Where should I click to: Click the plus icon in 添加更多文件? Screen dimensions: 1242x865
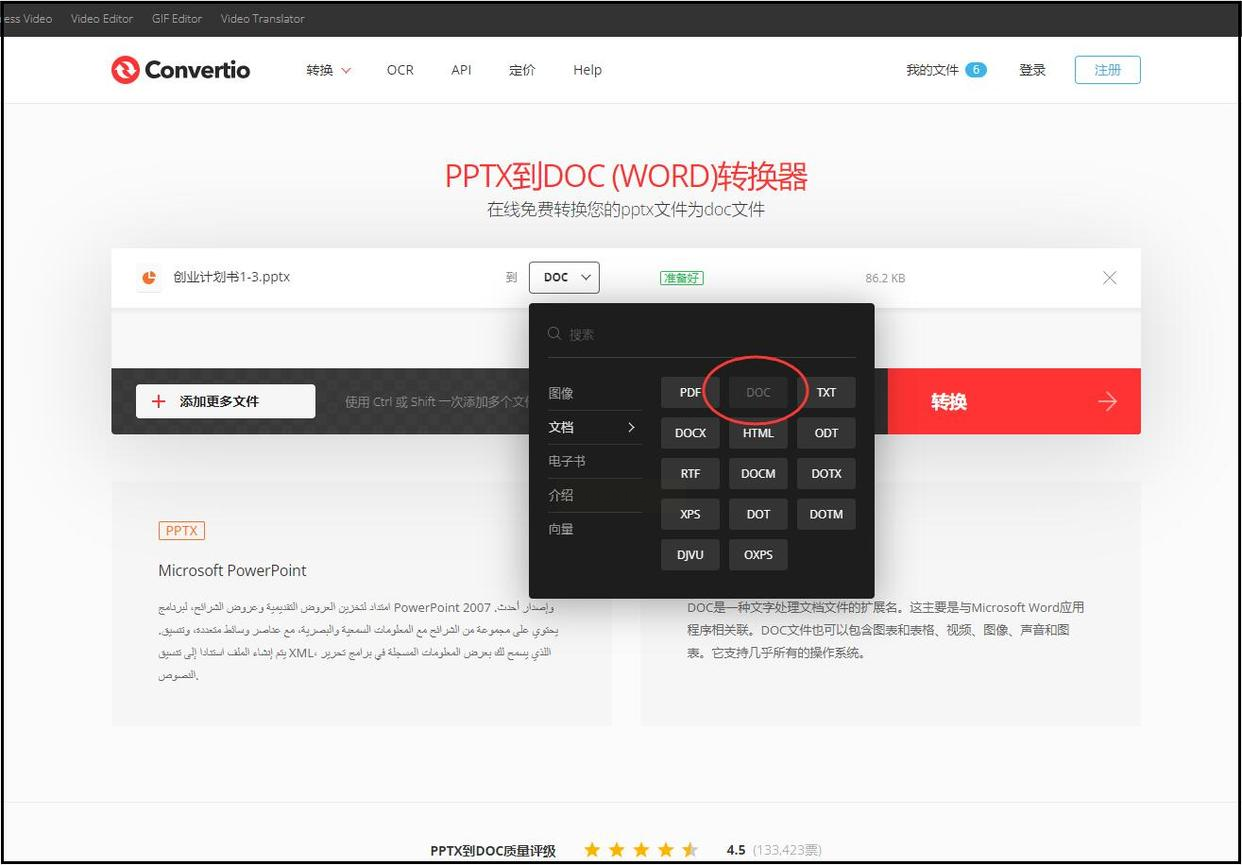158,401
